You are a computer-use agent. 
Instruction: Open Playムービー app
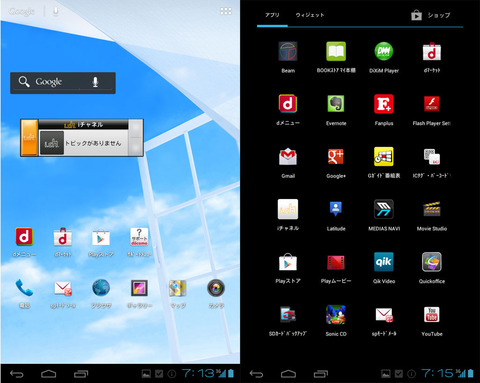[336, 262]
